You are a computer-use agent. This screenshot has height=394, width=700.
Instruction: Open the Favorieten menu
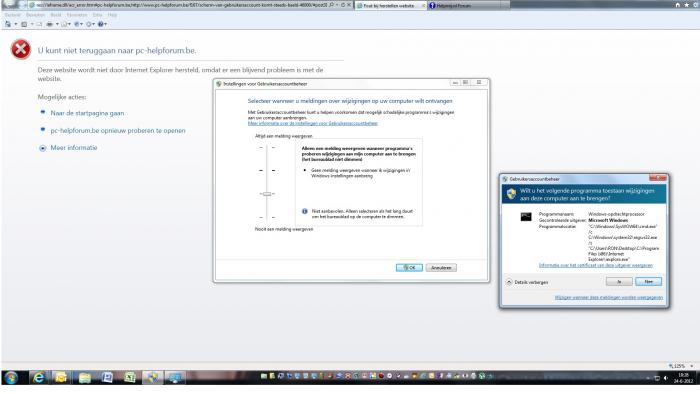[77, 15]
